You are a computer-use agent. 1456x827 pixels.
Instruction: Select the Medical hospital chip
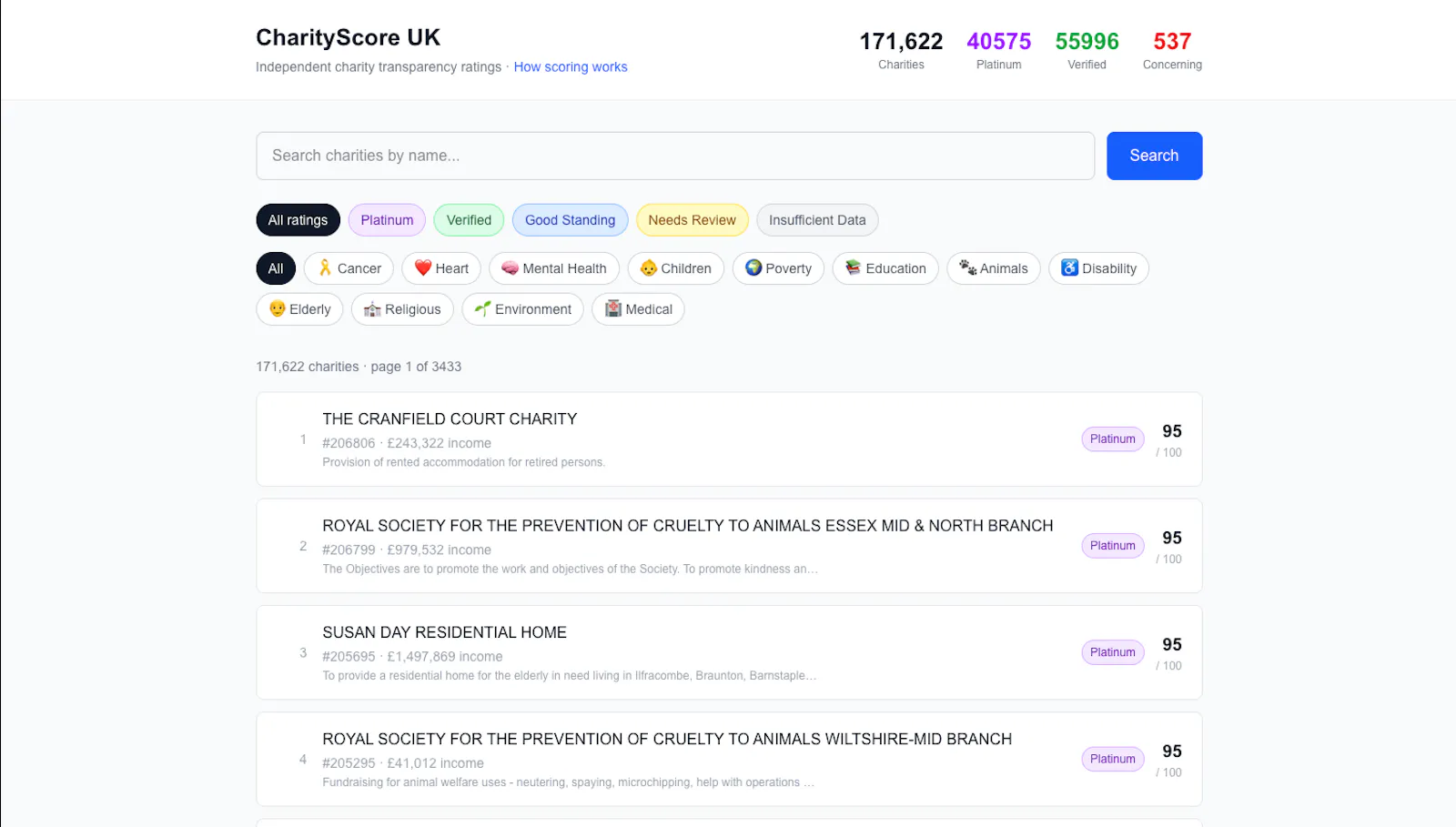click(638, 309)
